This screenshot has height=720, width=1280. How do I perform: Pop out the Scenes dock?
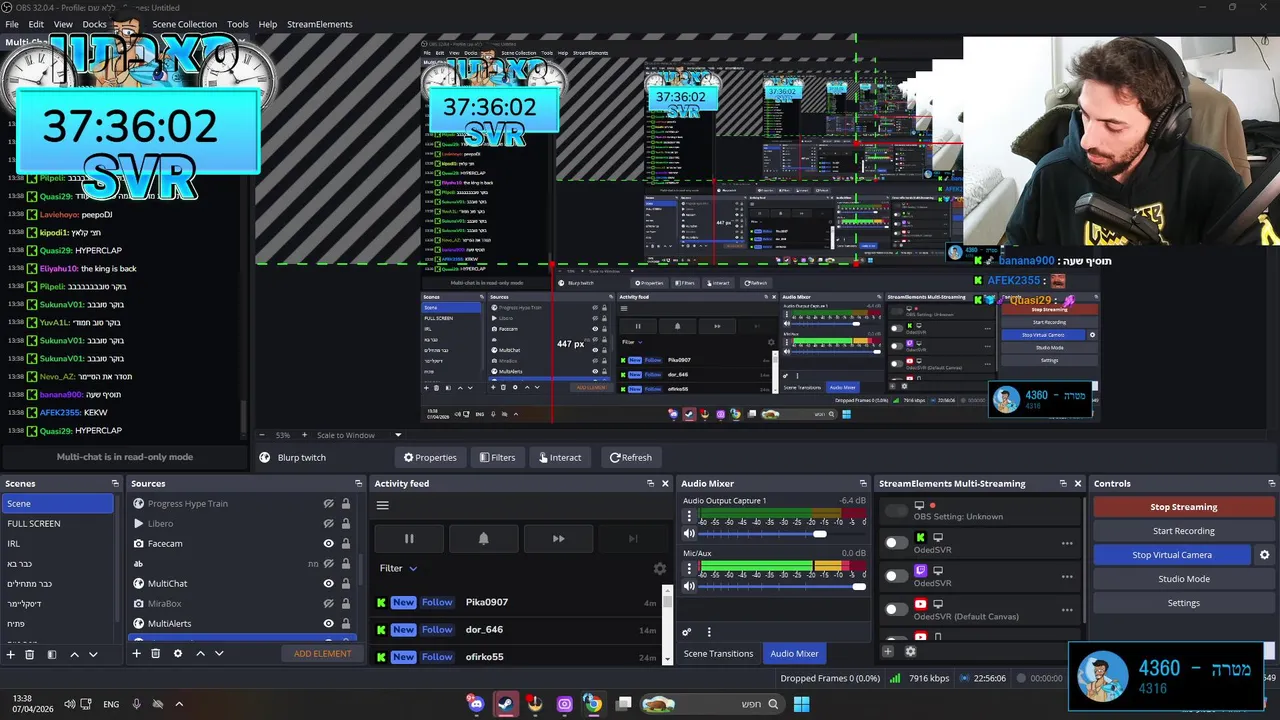click(x=115, y=484)
